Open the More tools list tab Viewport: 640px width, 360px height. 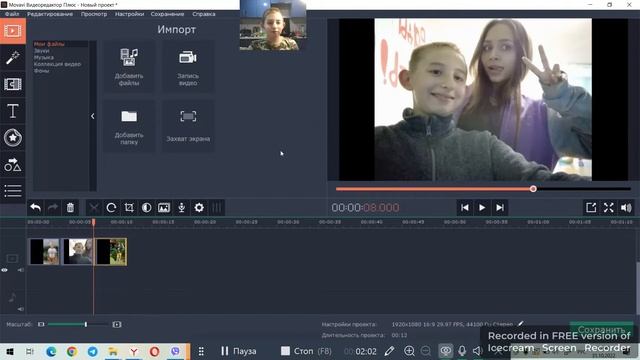(13, 191)
